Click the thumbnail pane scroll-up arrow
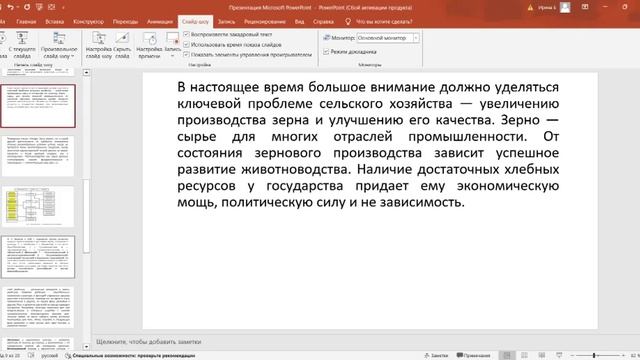640x360 pixels. pos(86,73)
